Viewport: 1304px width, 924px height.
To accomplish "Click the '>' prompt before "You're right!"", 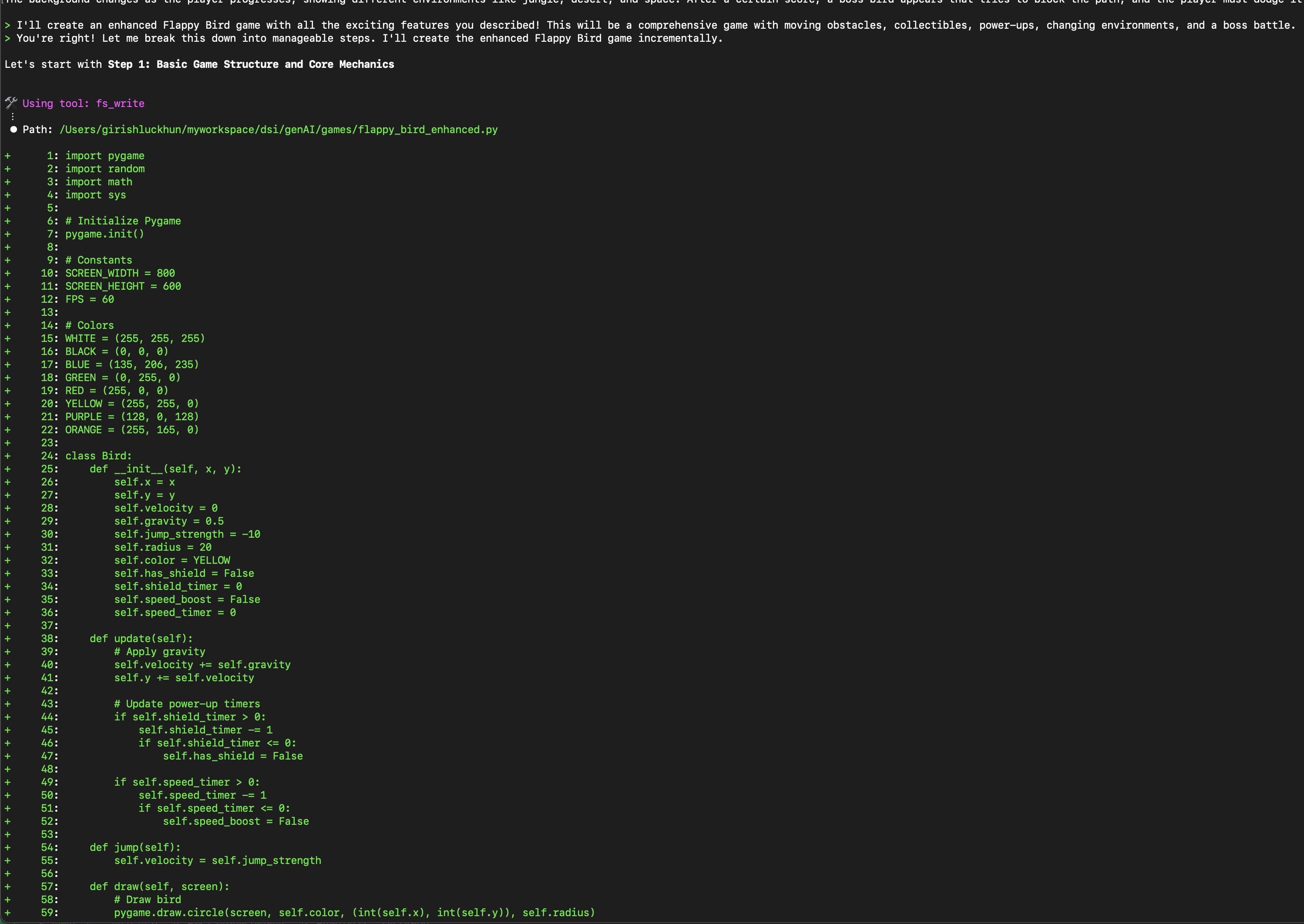I will [7, 38].
